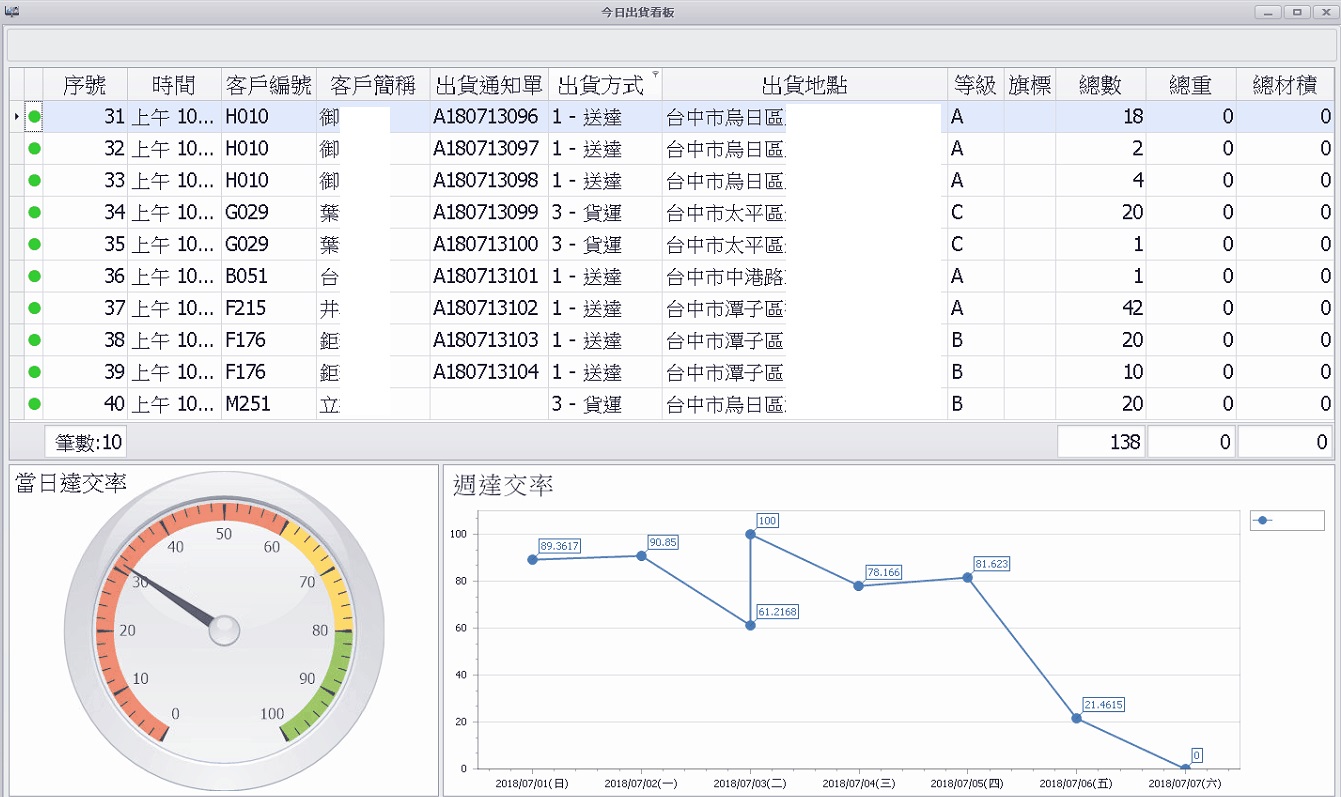Select the 等級 column header
Image resolution: width=1341 pixels, height=797 pixels.
tap(975, 85)
